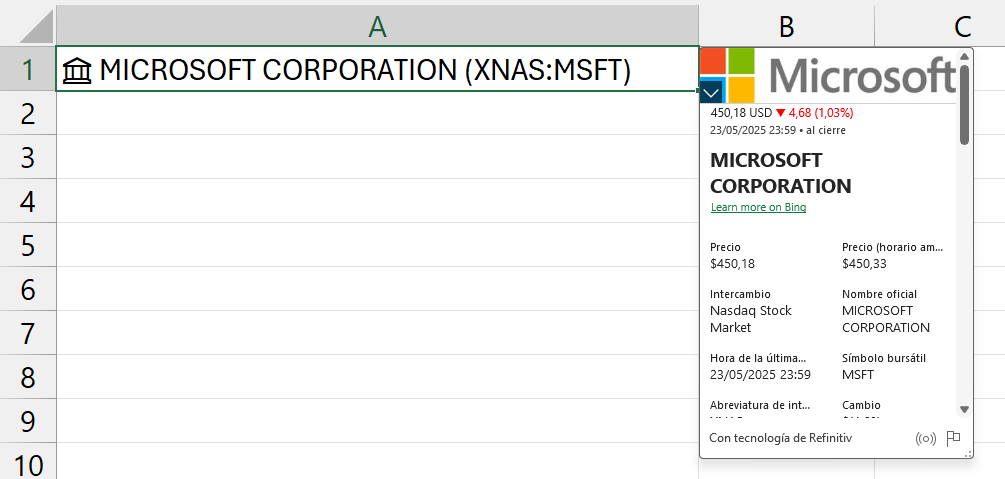This screenshot has height=479, width=1005.
Task: Select cell A1 with MICROSOFT CORPORATION text
Action: (377, 69)
